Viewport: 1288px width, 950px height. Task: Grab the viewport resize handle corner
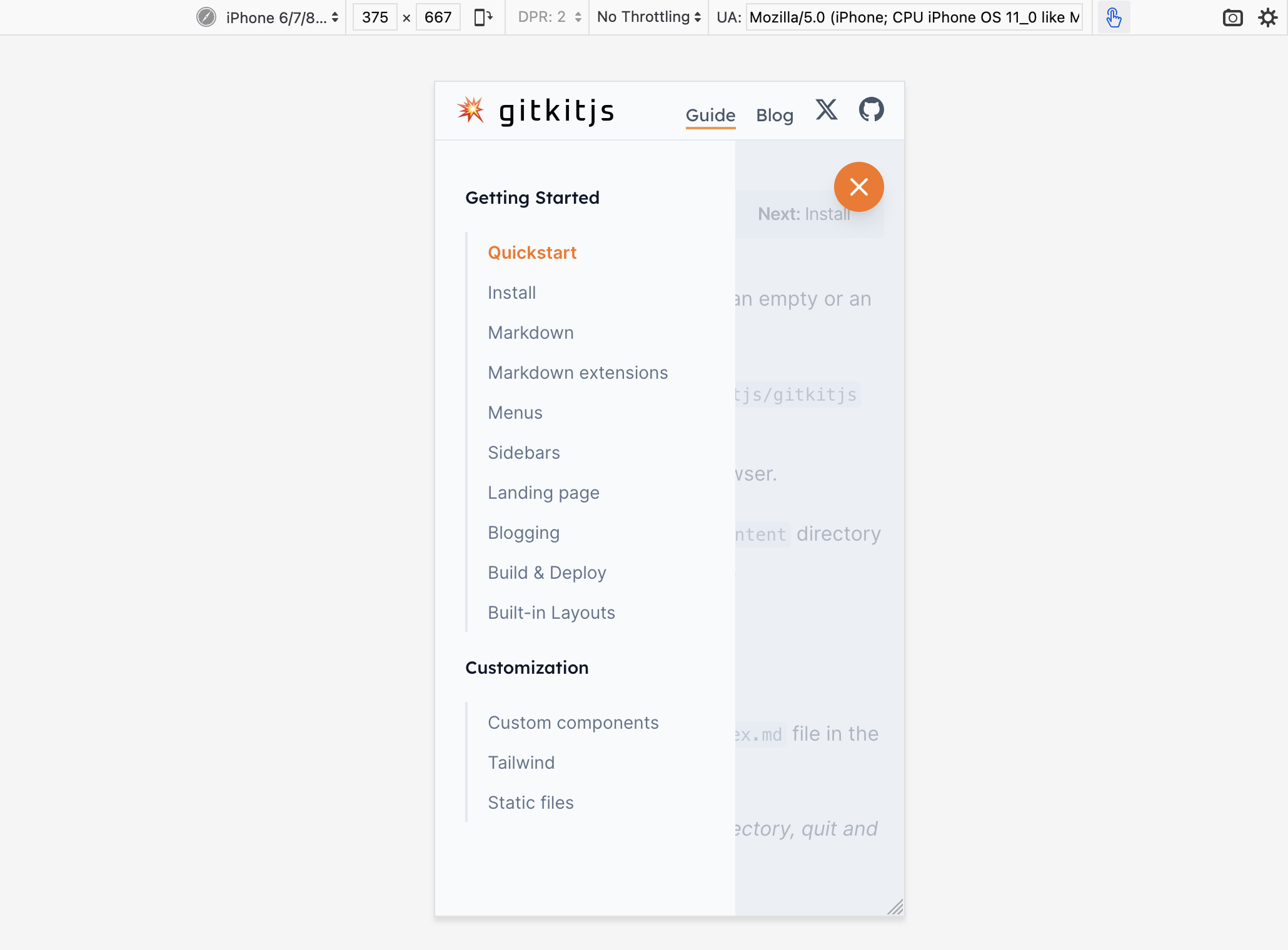click(x=895, y=907)
